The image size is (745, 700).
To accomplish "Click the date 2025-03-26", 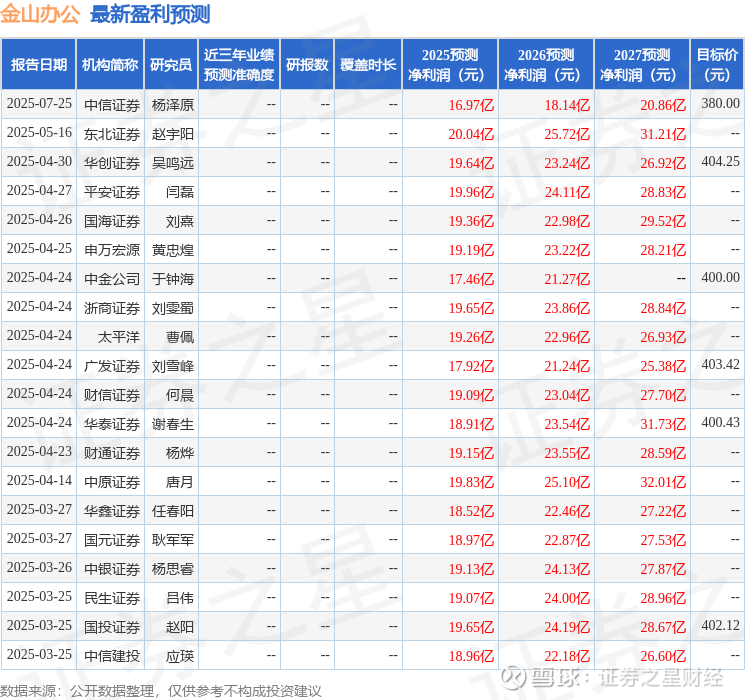I will (x=39, y=567).
